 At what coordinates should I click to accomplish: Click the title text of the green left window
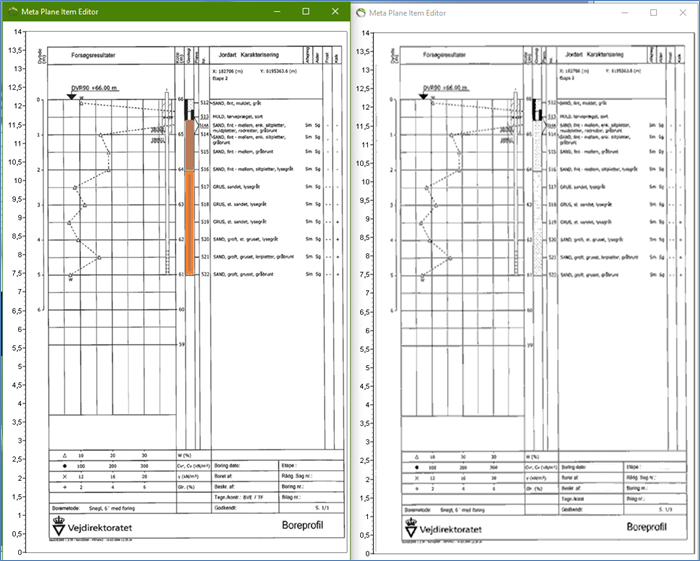pos(60,12)
